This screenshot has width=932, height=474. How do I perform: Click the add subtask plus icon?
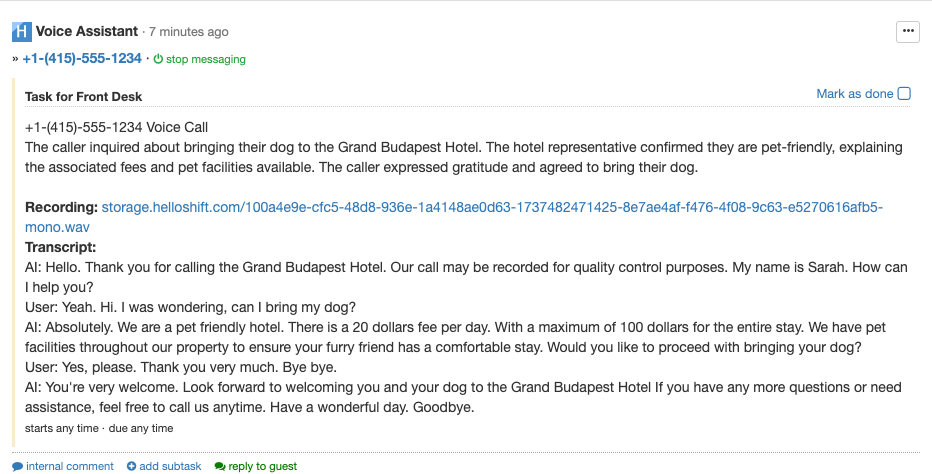tap(132, 466)
